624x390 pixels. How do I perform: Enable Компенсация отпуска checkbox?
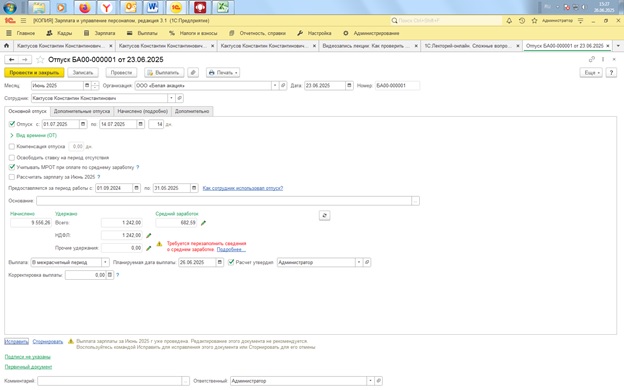click(12, 146)
